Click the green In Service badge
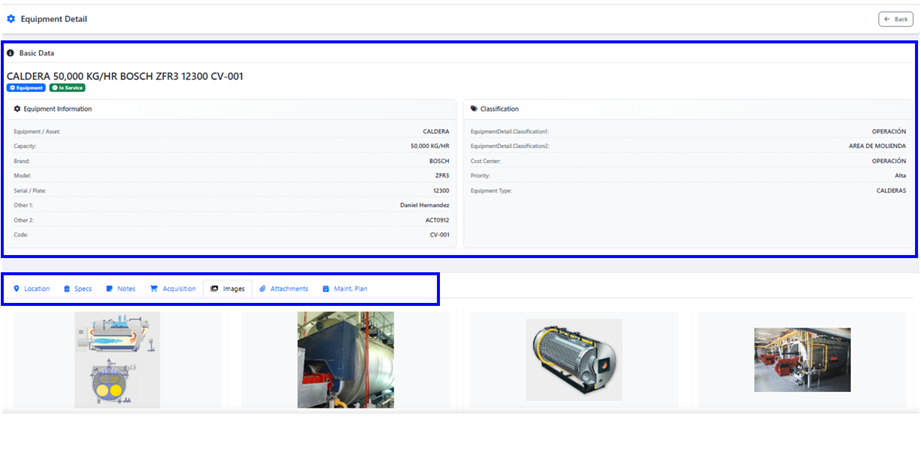921x454 pixels. [x=68, y=88]
